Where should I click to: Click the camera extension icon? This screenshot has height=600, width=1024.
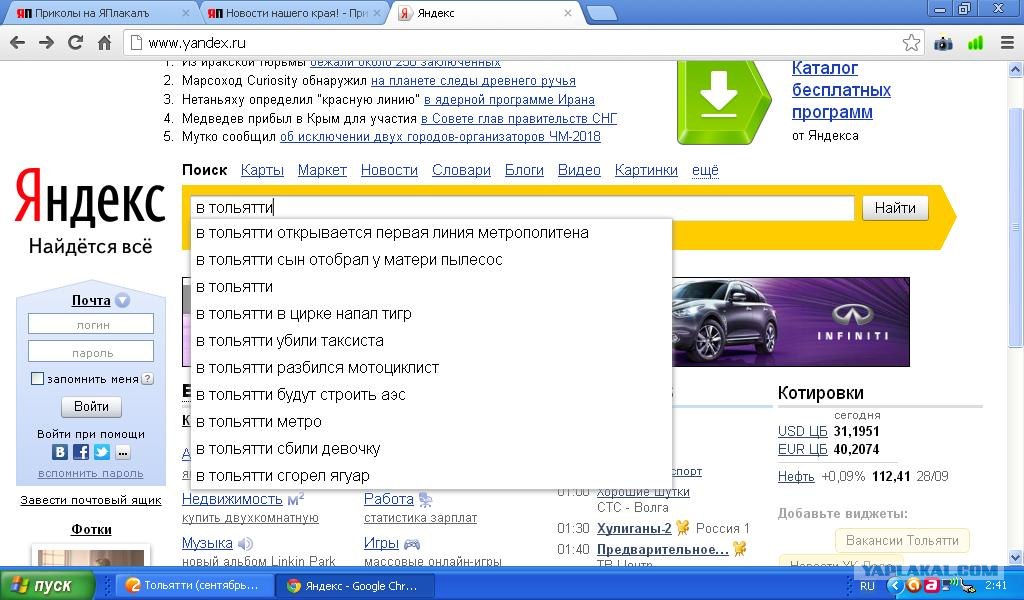(943, 44)
